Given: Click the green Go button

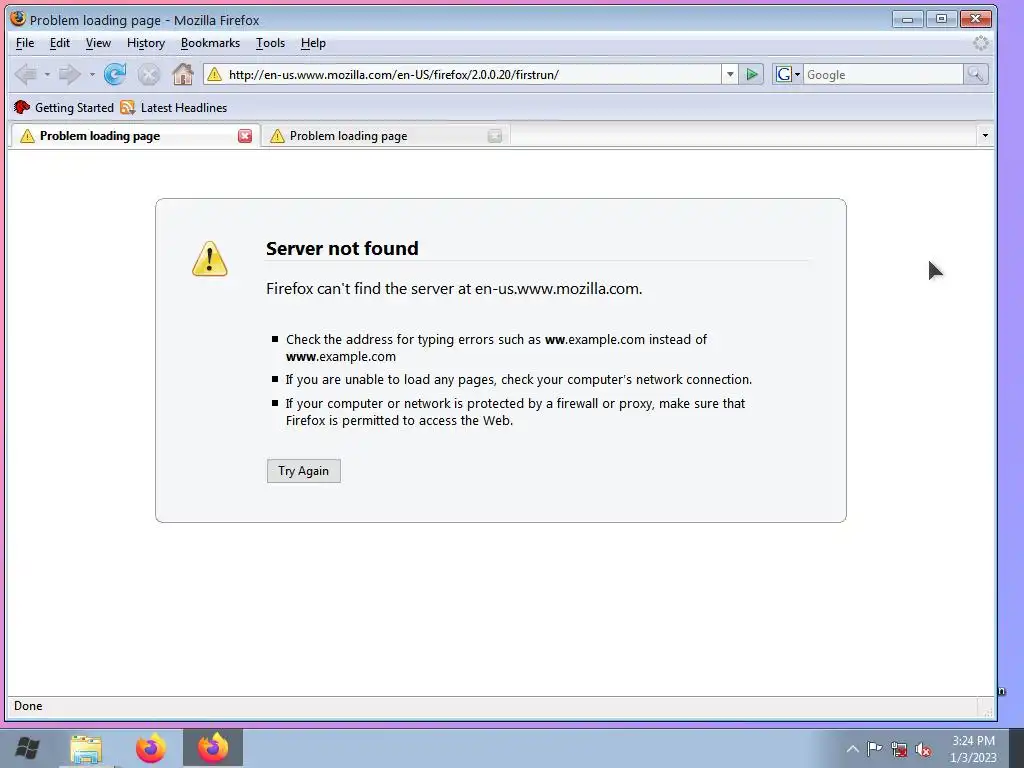Looking at the screenshot, I should pyautogui.click(x=752, y=74).
